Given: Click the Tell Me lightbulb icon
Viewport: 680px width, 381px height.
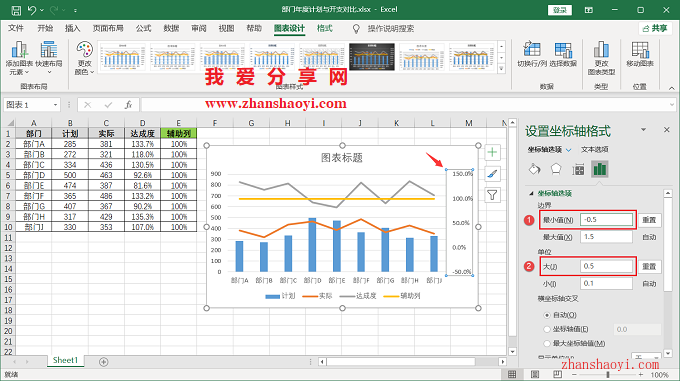Looking at the screenshot, I should (x=356, y=29).
